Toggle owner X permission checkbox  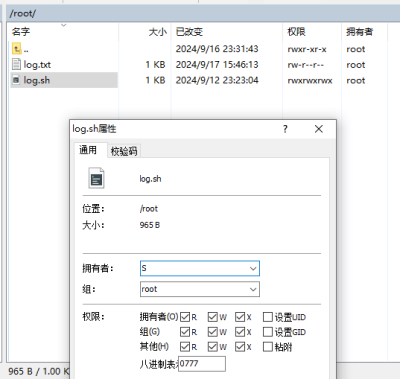[x=240, y=317]
